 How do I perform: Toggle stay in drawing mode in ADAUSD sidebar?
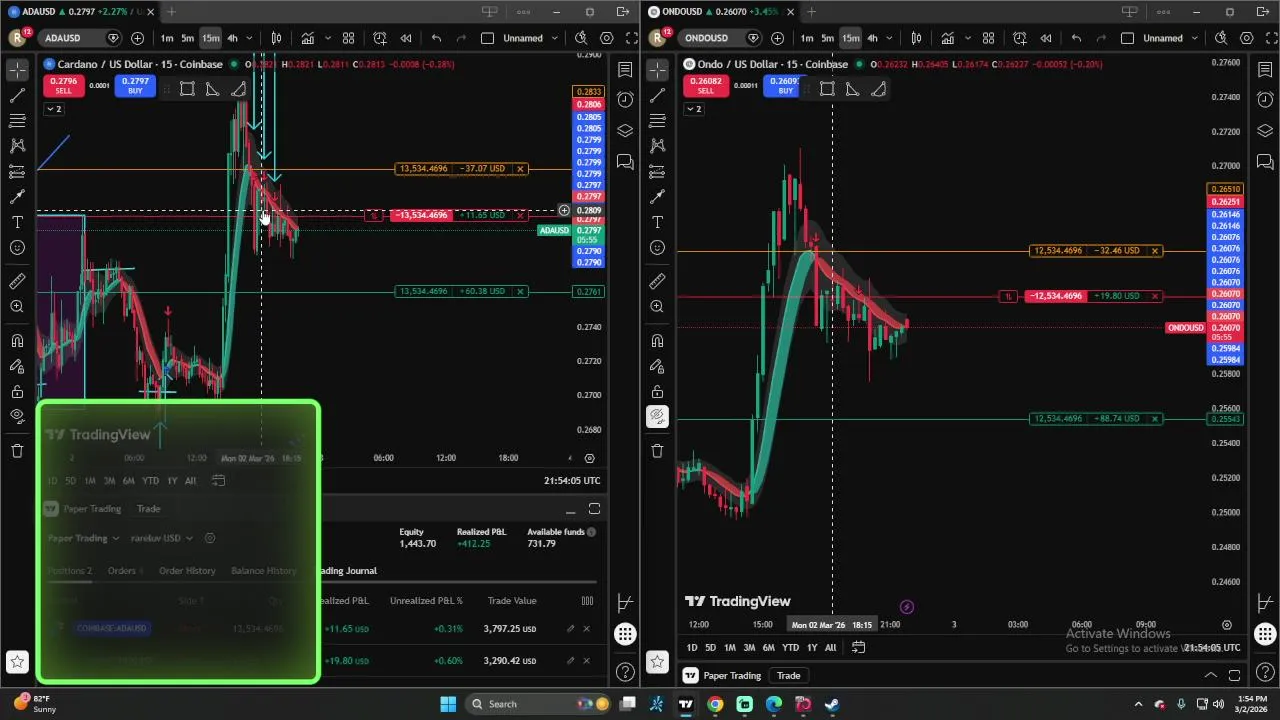(17, 367)
